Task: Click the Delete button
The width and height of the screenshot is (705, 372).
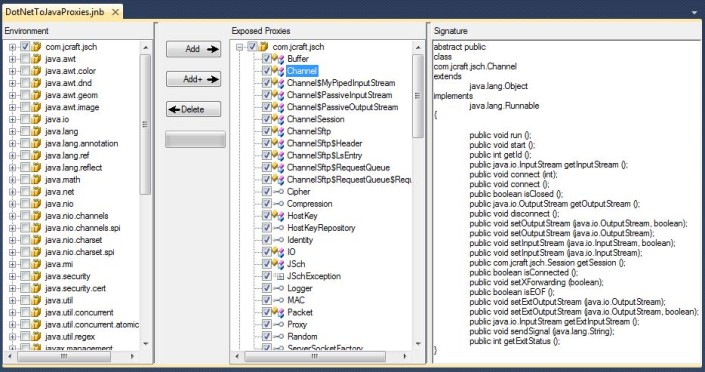Action: [193, 109]
